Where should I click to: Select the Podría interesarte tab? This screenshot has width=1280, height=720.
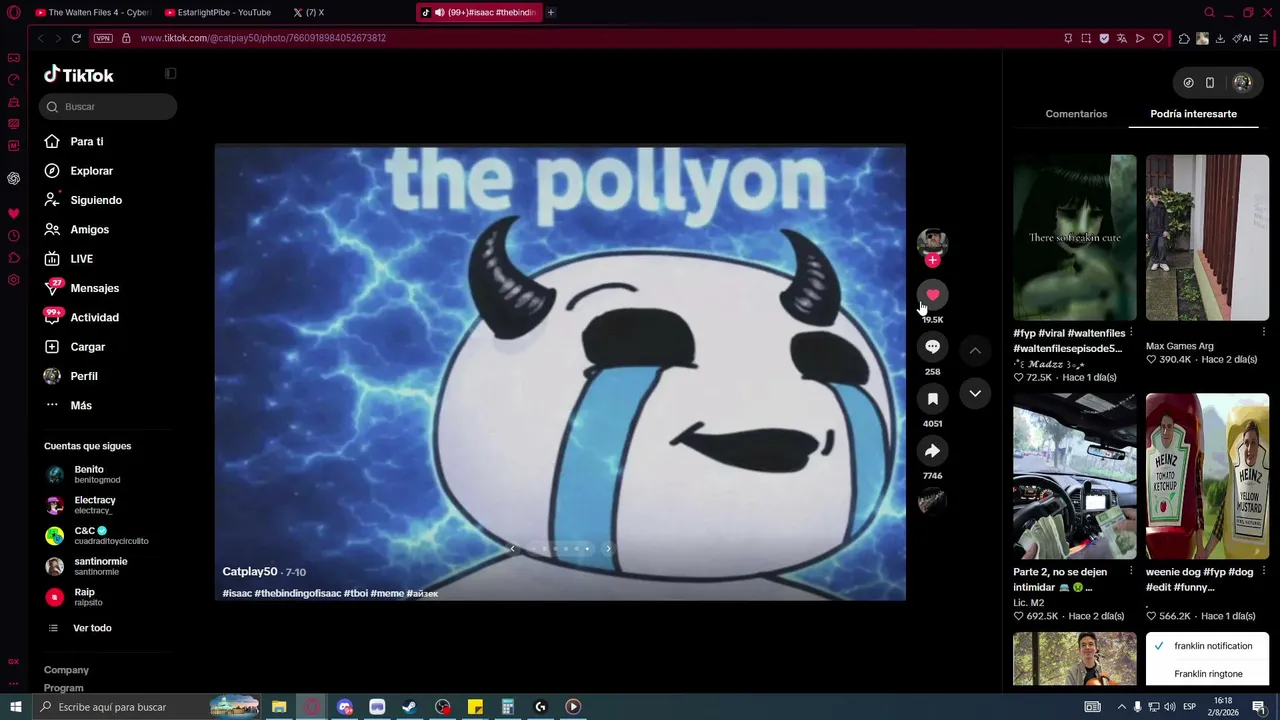1193,114
